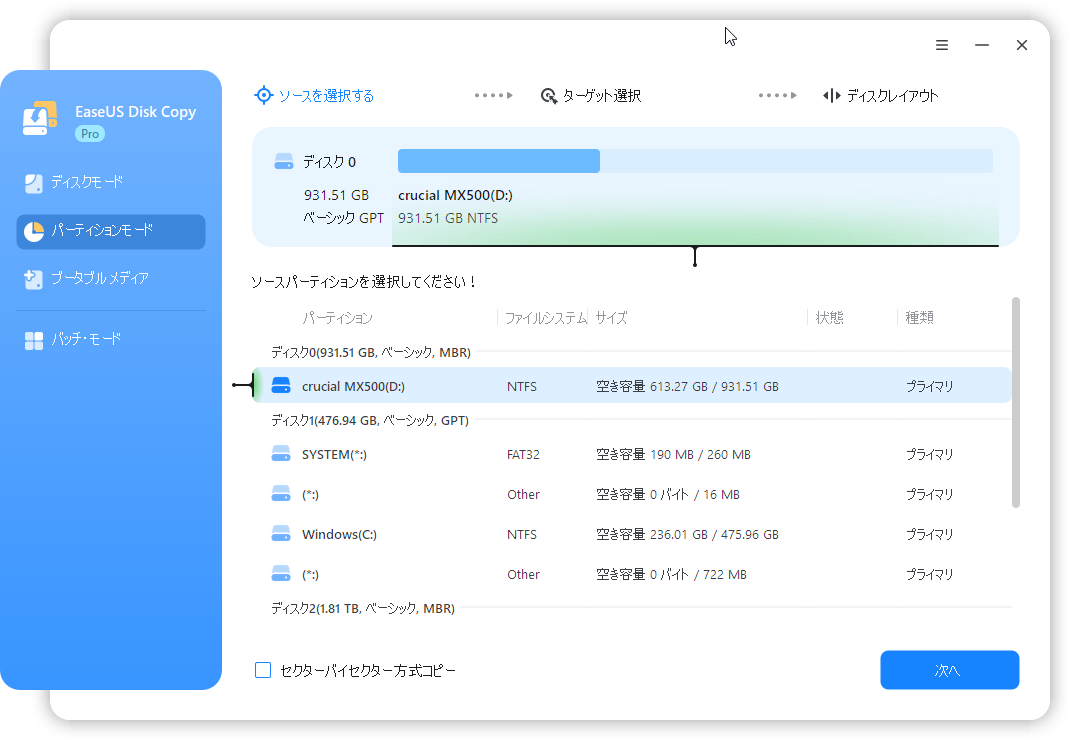Click the drive icon beside crucial MX500(D:) in the list

tap(281, 386)
